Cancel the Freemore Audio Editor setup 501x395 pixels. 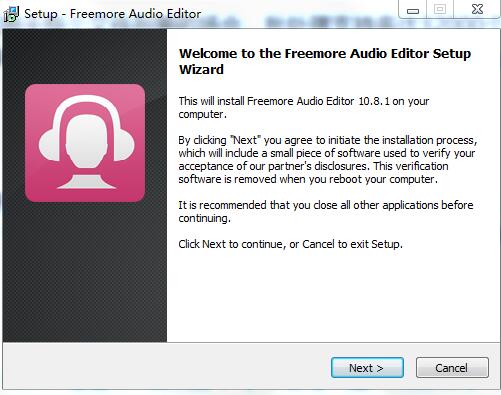coord(452,368)
